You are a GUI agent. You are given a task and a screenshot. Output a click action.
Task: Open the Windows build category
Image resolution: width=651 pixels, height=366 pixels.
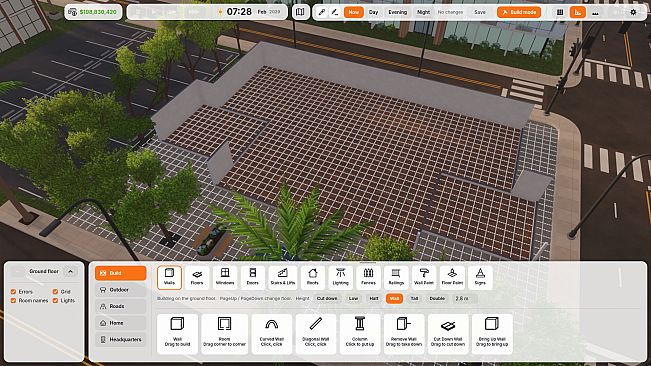click(225, 277)
